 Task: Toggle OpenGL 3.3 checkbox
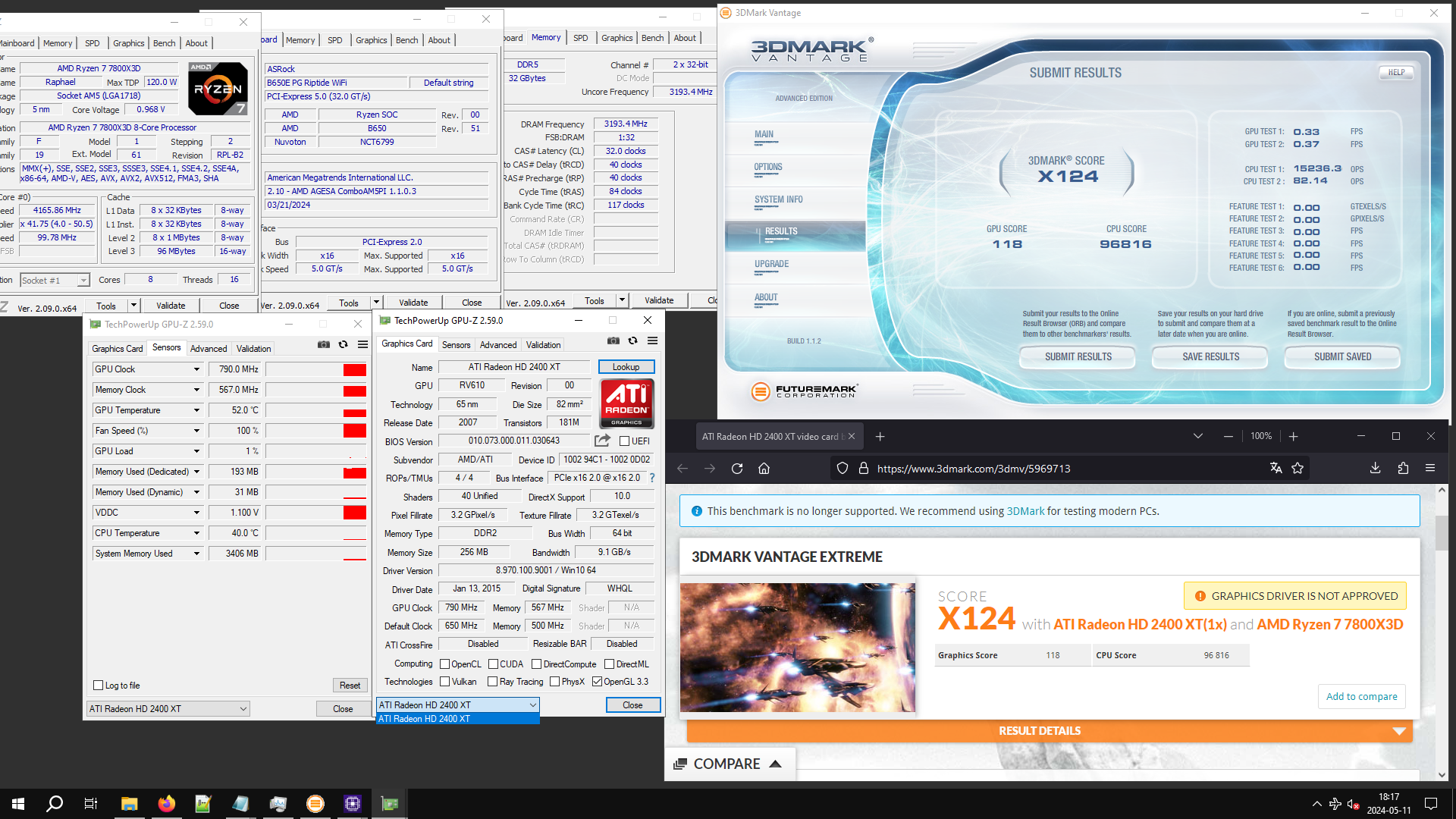point(597,682)
